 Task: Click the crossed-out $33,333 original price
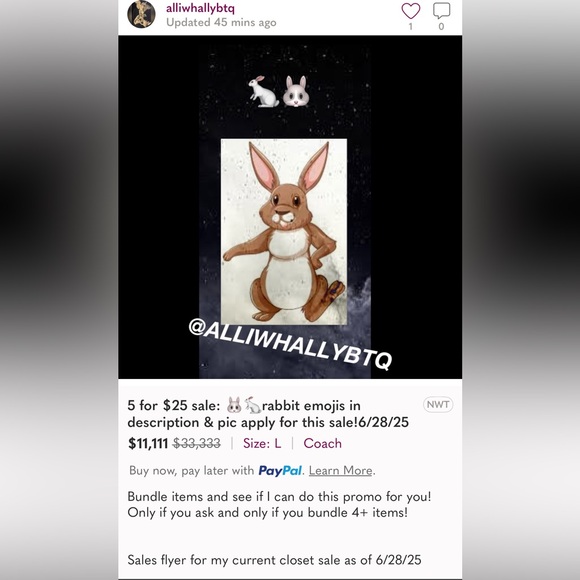click(x=197, y=443)
